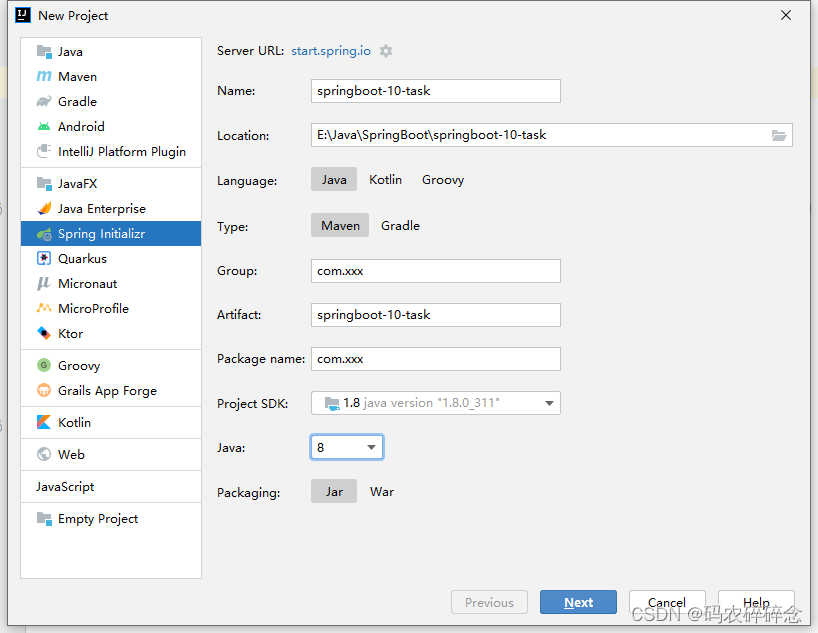Open Server URL settings gear
Screen dimensions: 818x633
click(386, 51)
